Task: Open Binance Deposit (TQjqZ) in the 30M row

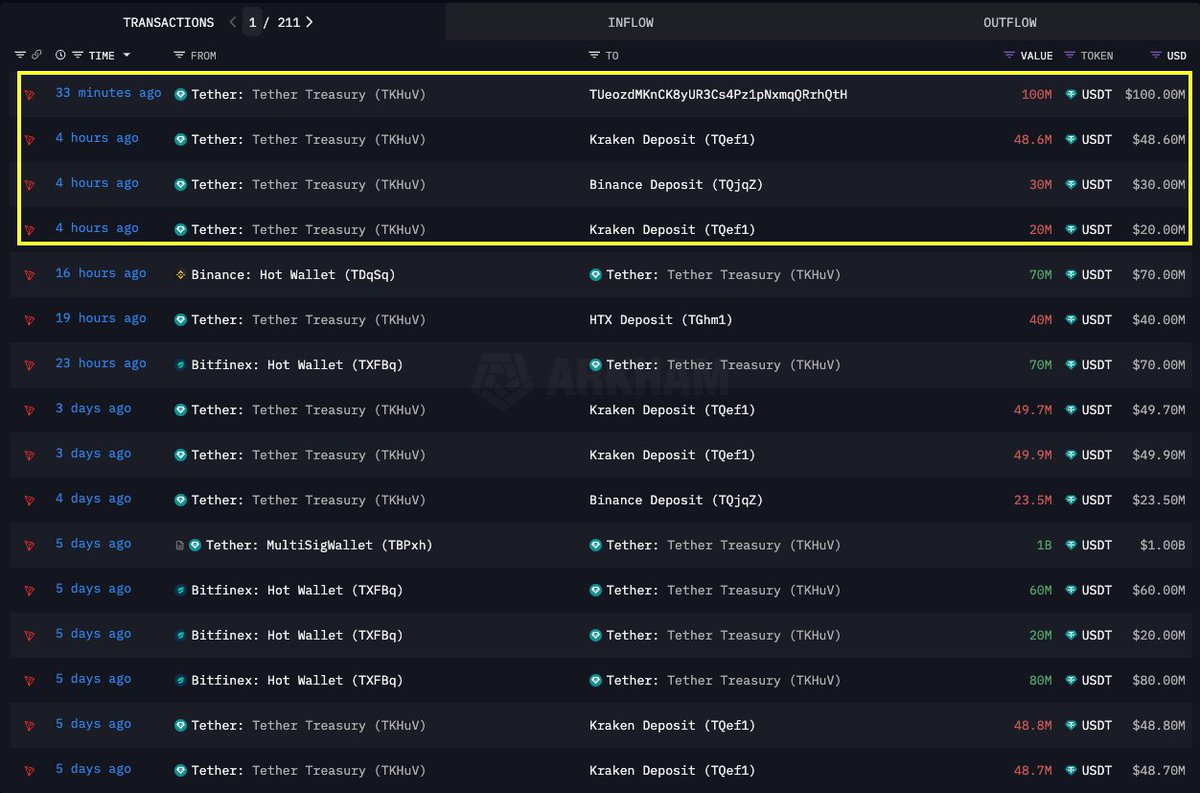Action: coord(676,185)
